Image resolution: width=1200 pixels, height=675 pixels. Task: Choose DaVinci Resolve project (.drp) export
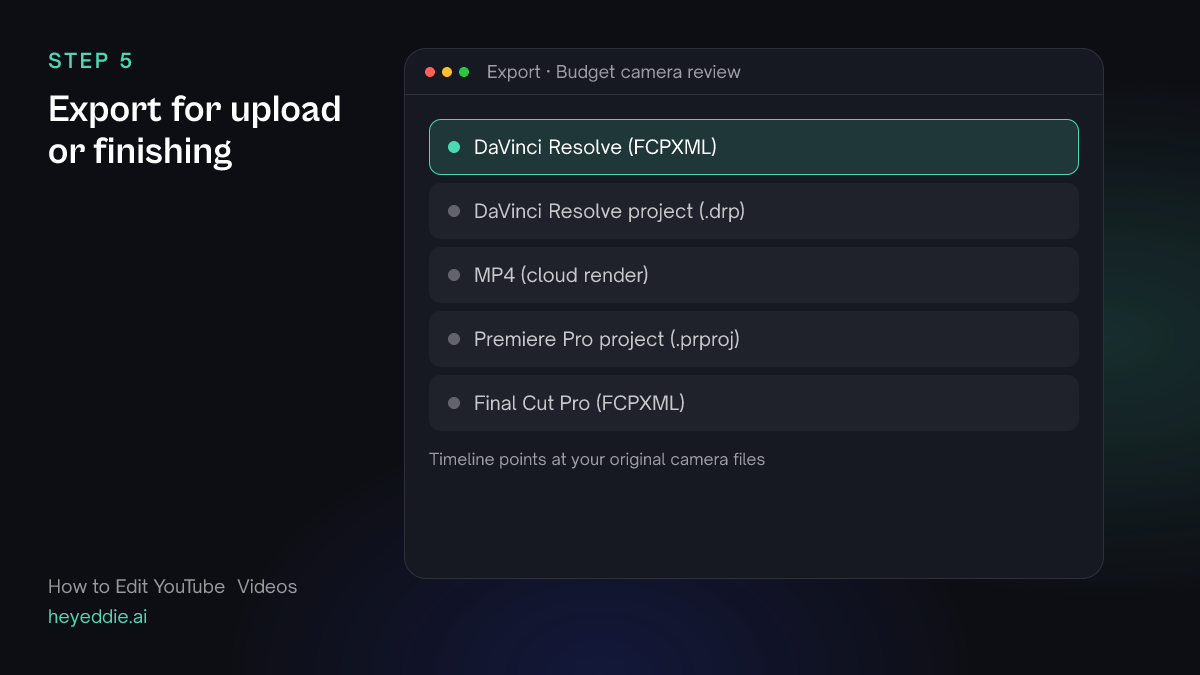click(x=754, y=211)
